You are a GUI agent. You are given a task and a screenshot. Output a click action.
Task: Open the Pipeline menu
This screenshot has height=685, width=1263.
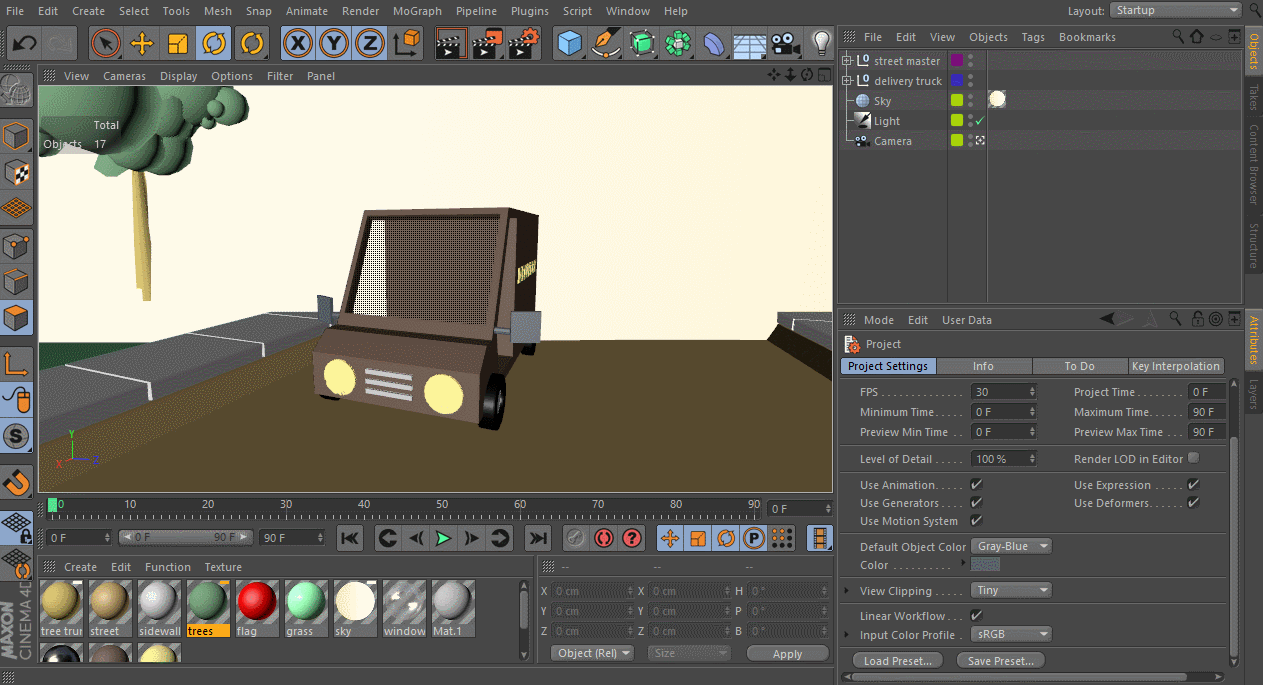[476, 11]
